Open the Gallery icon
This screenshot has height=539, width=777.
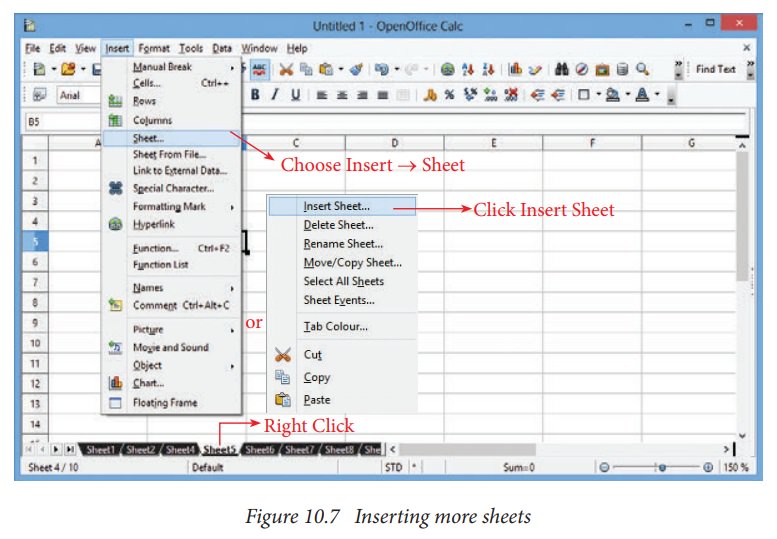(602, 69)
